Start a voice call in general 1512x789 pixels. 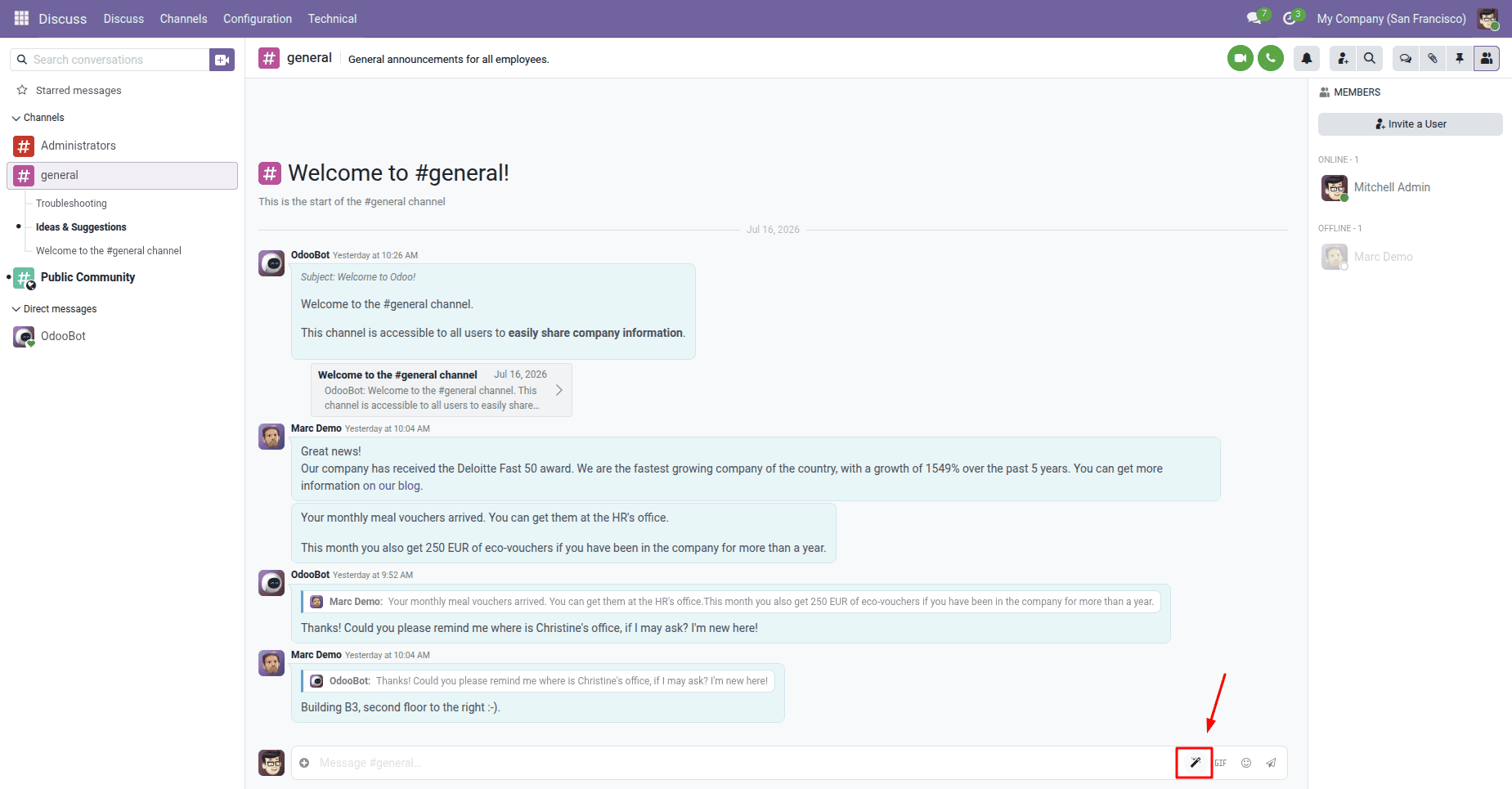click(x=1270, y=58)
